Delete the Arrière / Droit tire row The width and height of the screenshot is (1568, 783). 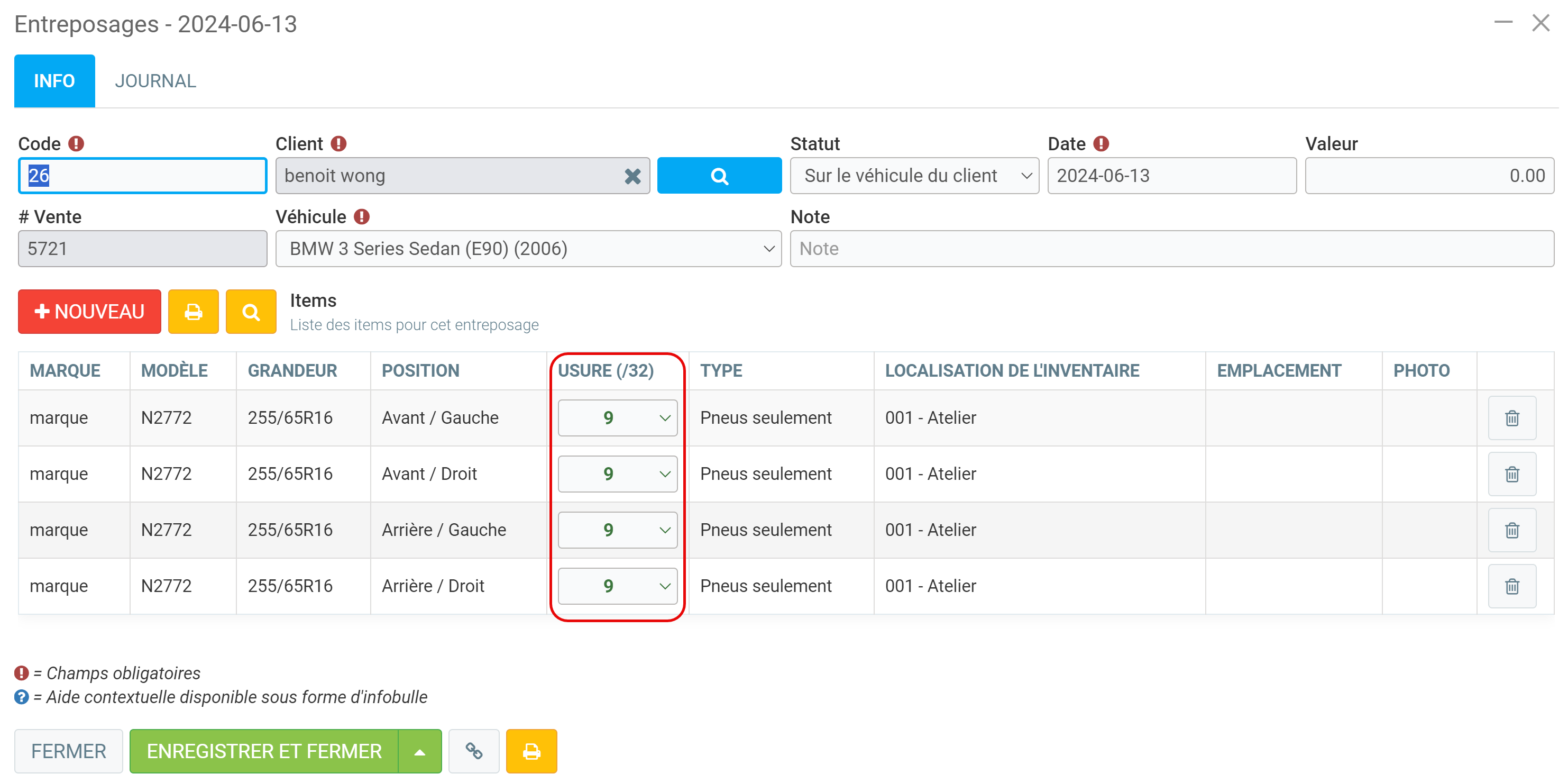1511,586
